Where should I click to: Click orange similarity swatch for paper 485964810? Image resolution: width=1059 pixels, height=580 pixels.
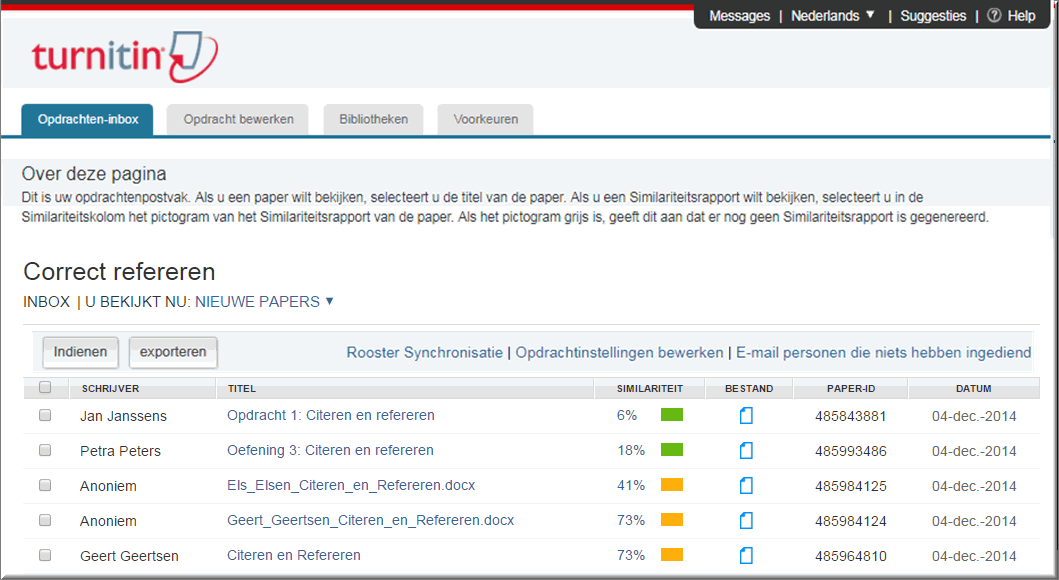pyautogui.click(x=672, y=555)
